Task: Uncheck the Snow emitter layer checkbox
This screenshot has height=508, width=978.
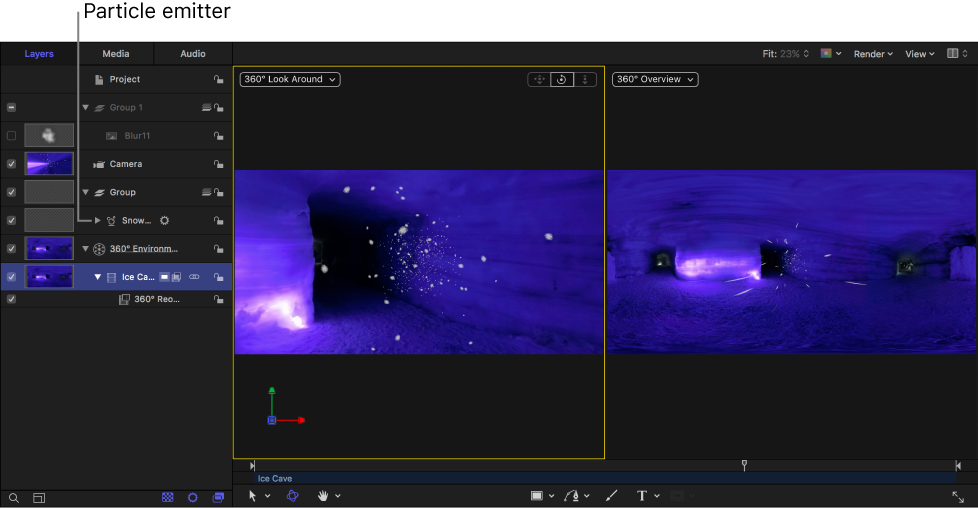Action: click(x=11, y=220)
